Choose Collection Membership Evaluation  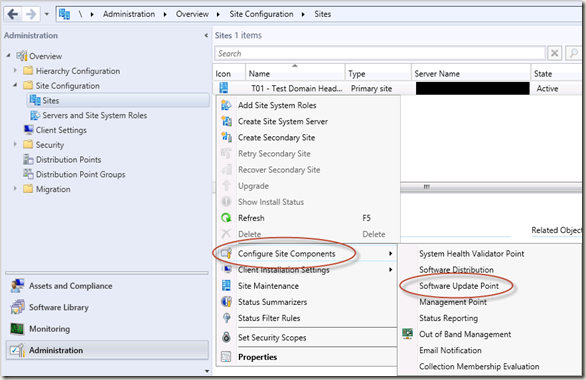[479, 366]
